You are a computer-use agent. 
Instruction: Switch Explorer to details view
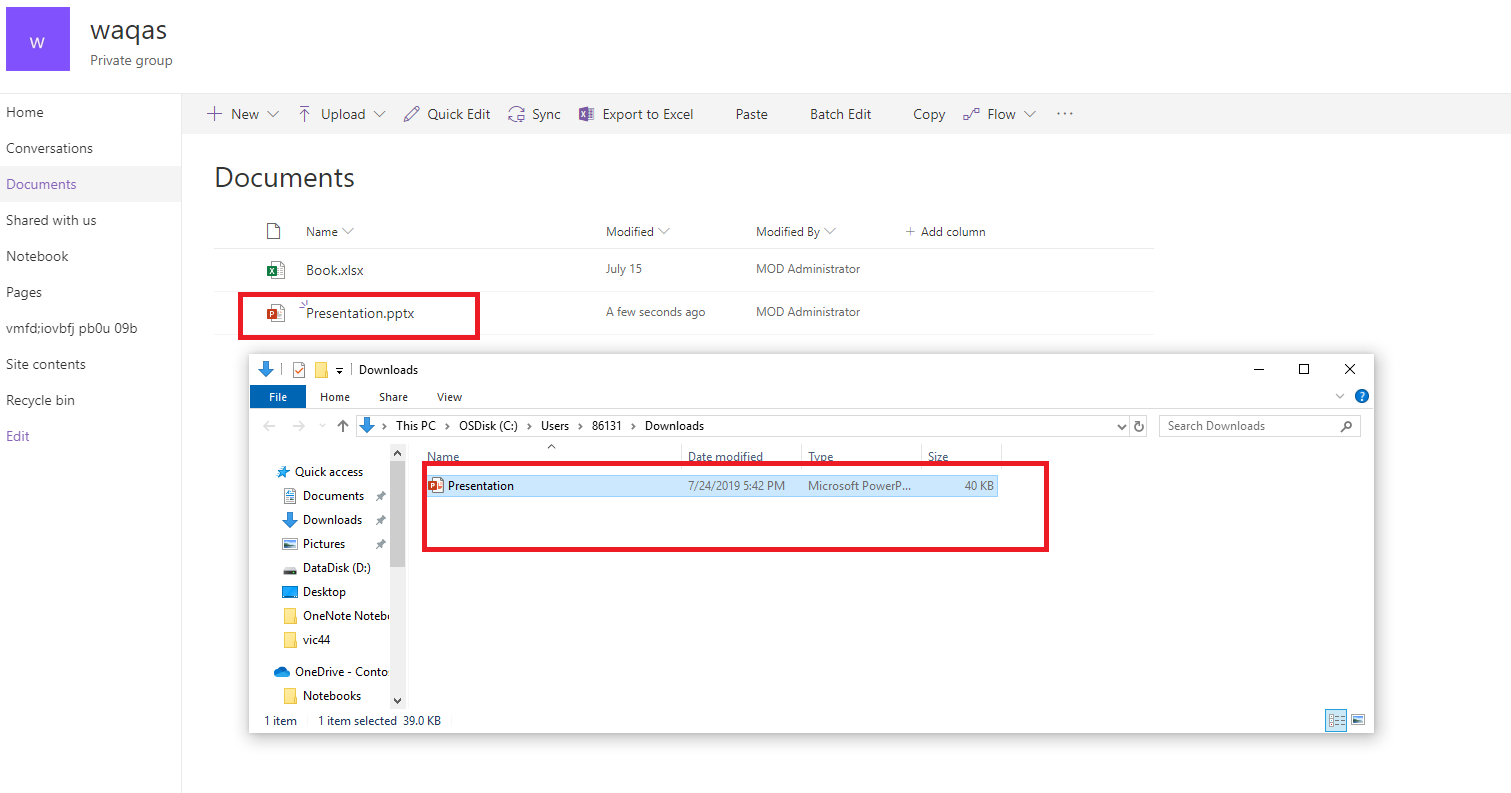[x=1336, y=720]
